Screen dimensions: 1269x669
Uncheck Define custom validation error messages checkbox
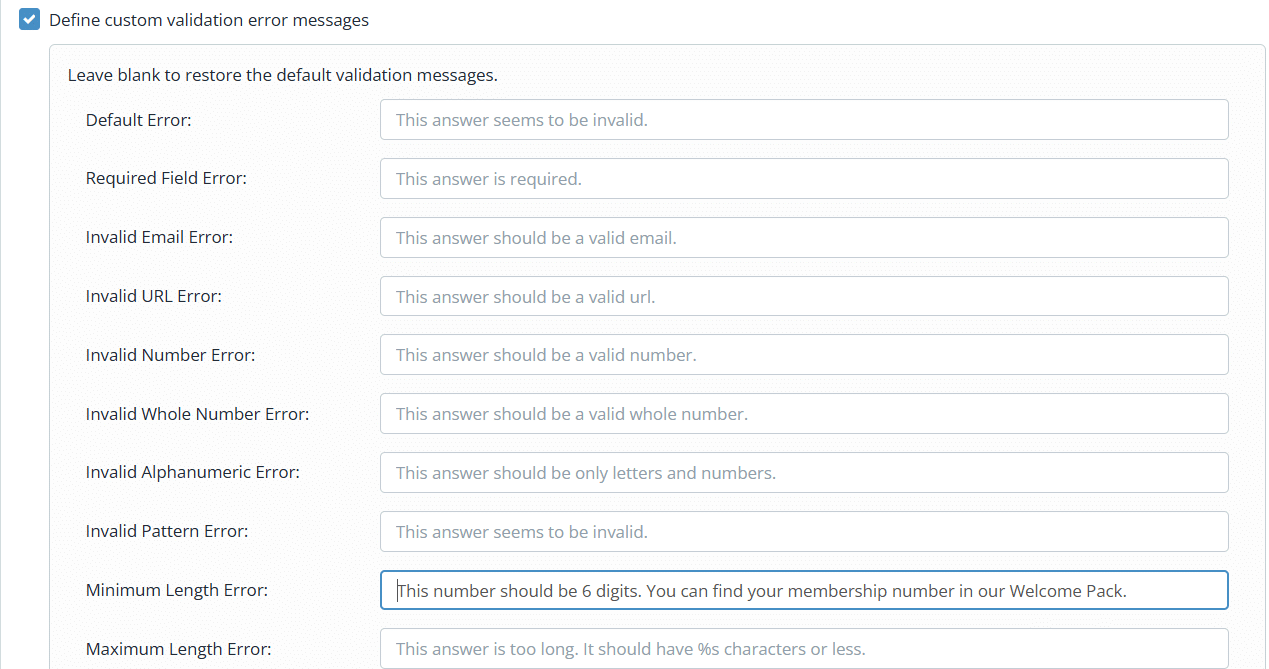pyautogui.click(x=30, y=20)
